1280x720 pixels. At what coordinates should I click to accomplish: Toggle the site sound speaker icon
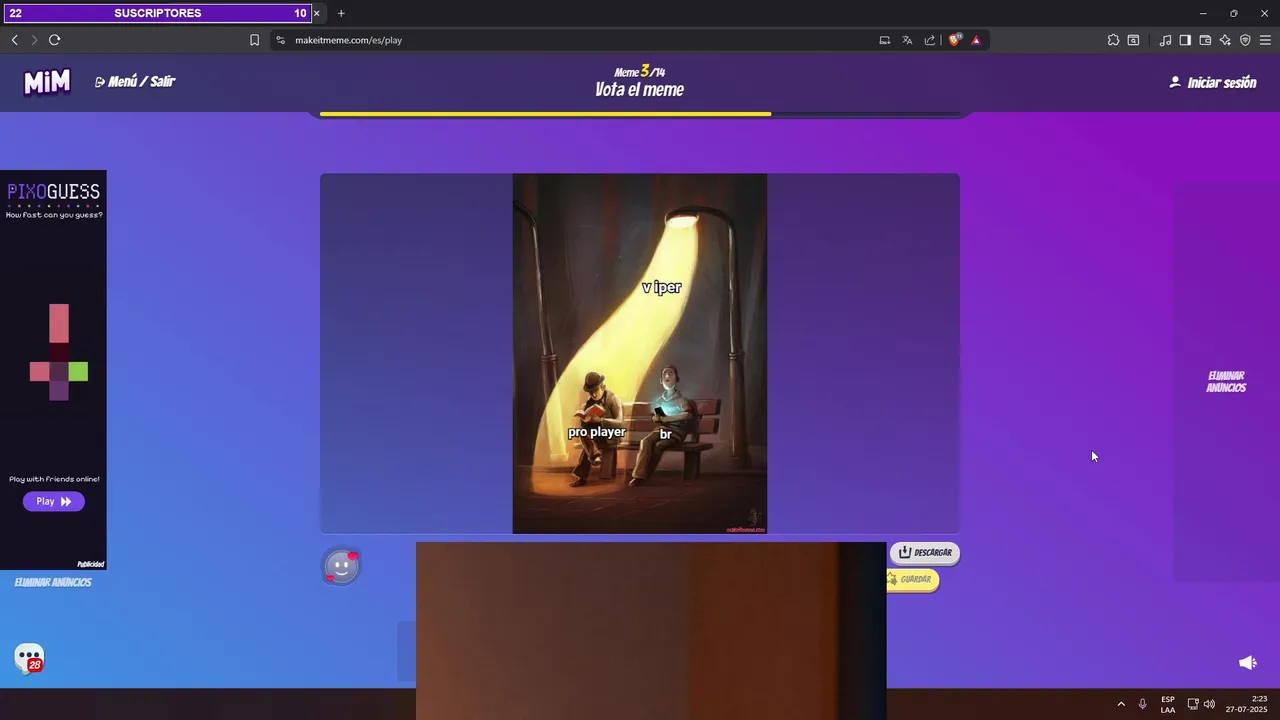[x=1247, y=663]
